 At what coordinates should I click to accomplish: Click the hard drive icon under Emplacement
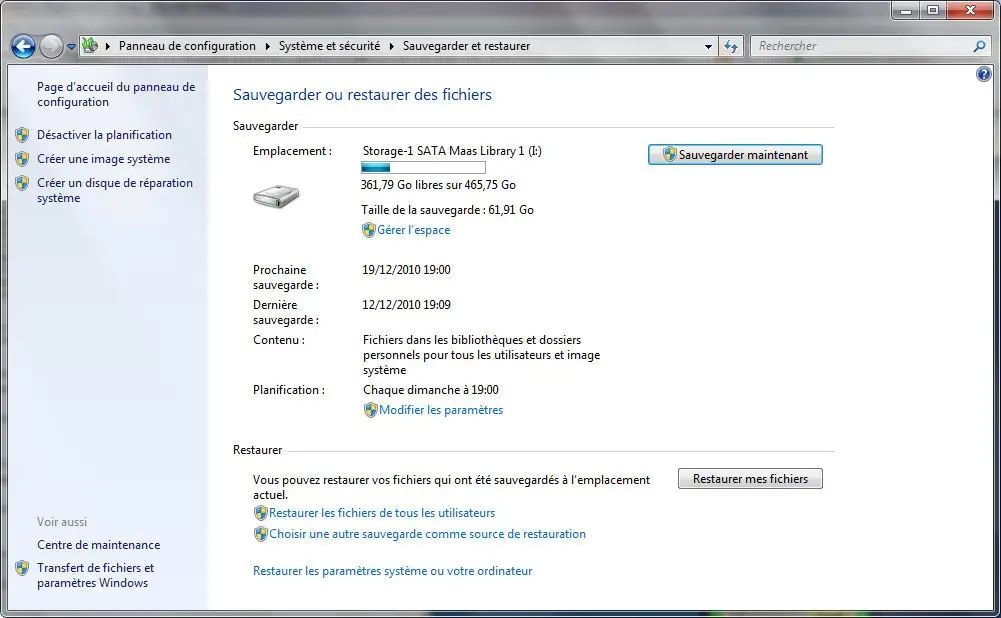[x=276, y=196]
